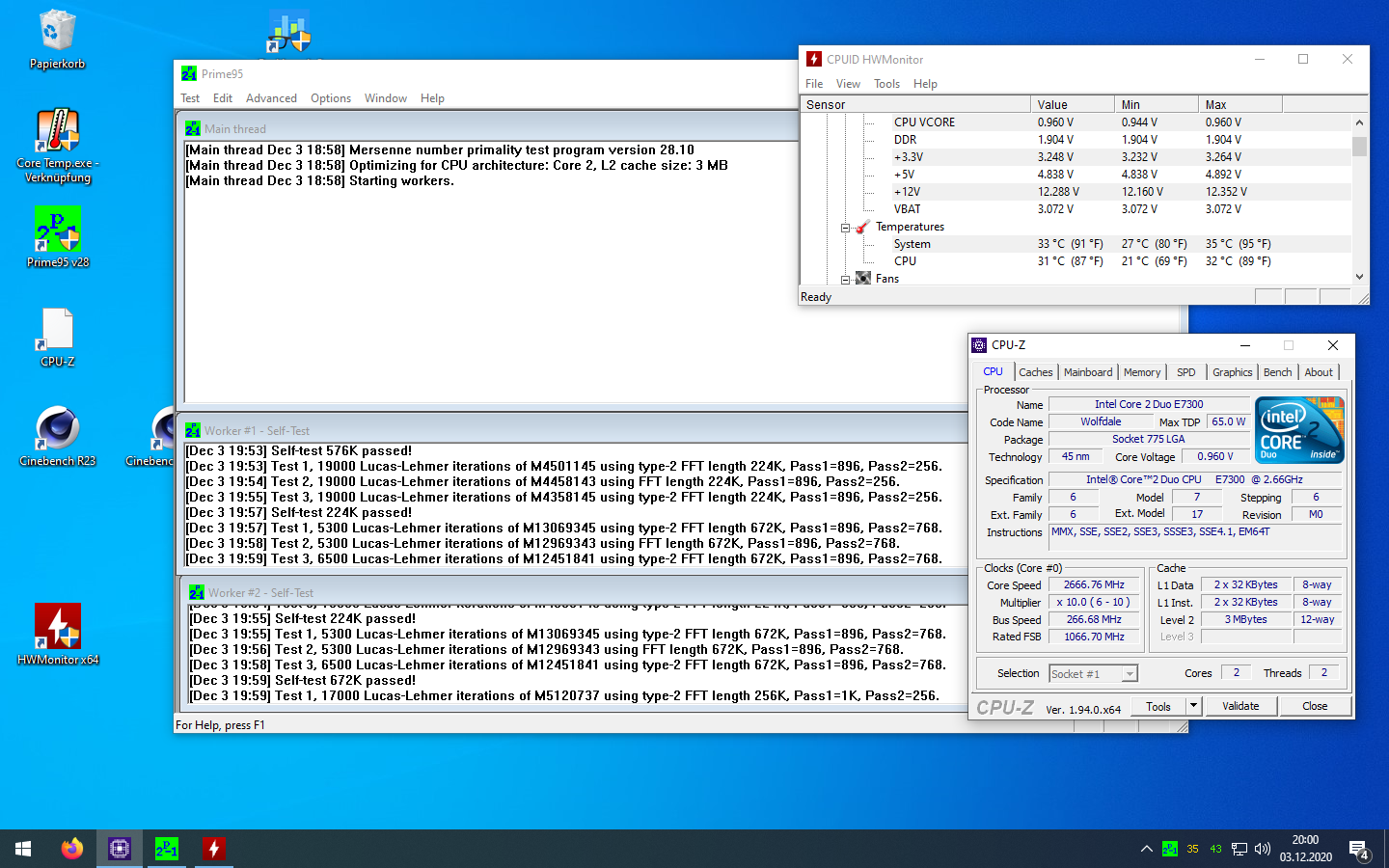Viewport: 1389px width, 868px height.
Task: Open Prime95 Test menu
Action: pos(190,98)
